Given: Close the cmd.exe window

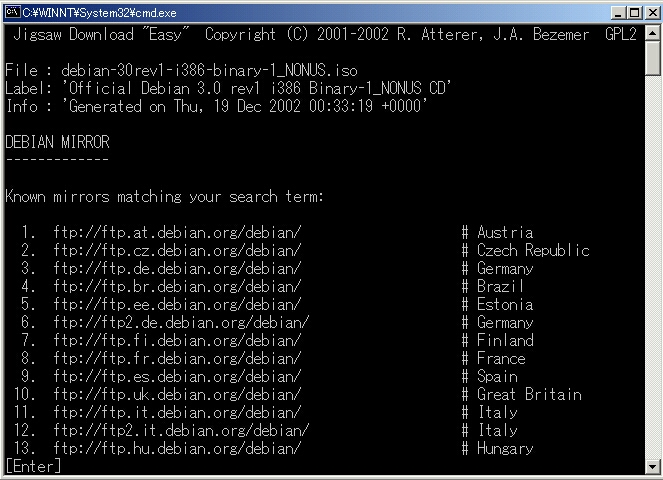Looking at the screenshot, I should [652, 13].
